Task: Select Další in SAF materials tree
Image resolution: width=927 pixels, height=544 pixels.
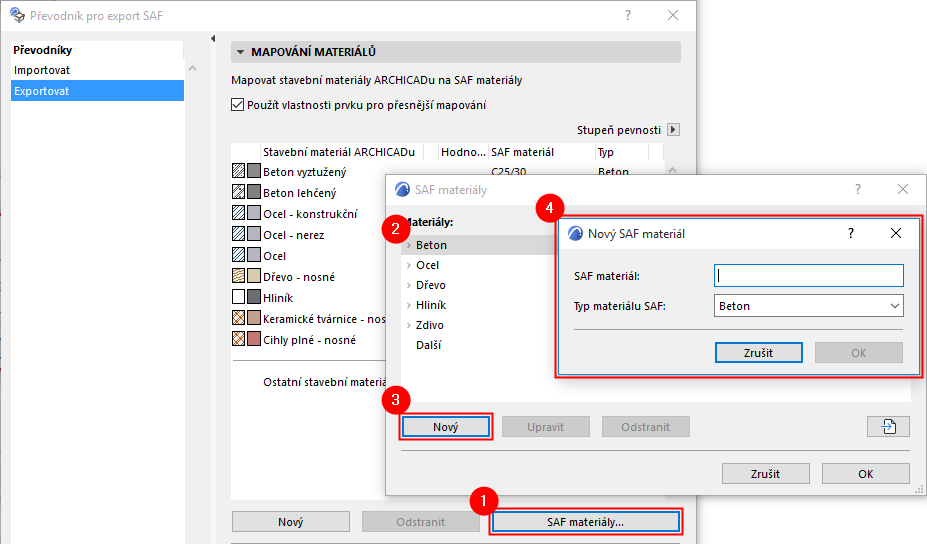Action: pos(429,345)
